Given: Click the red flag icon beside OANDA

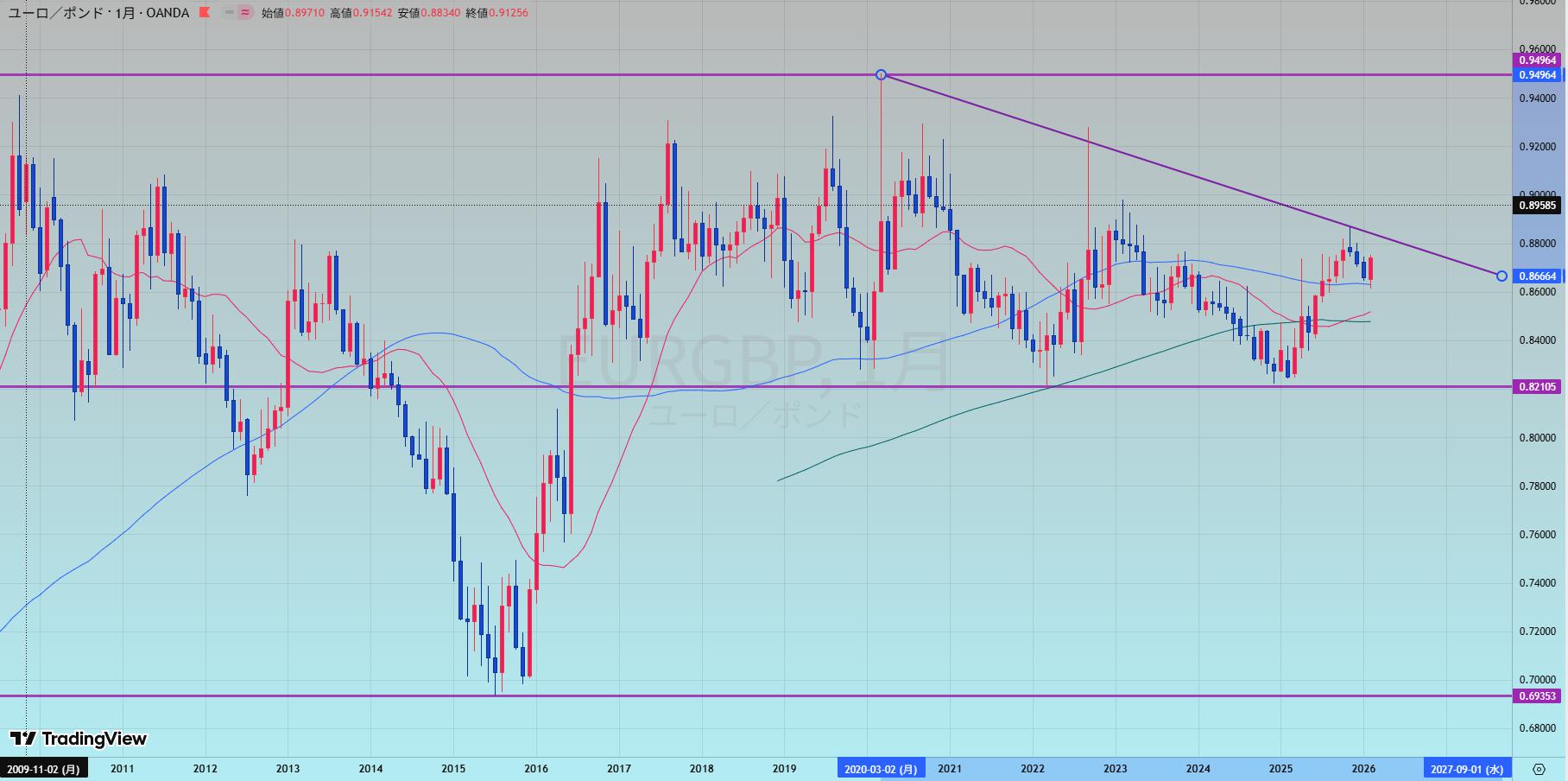Looking at the screenshot, I should (x=204, y=13).
